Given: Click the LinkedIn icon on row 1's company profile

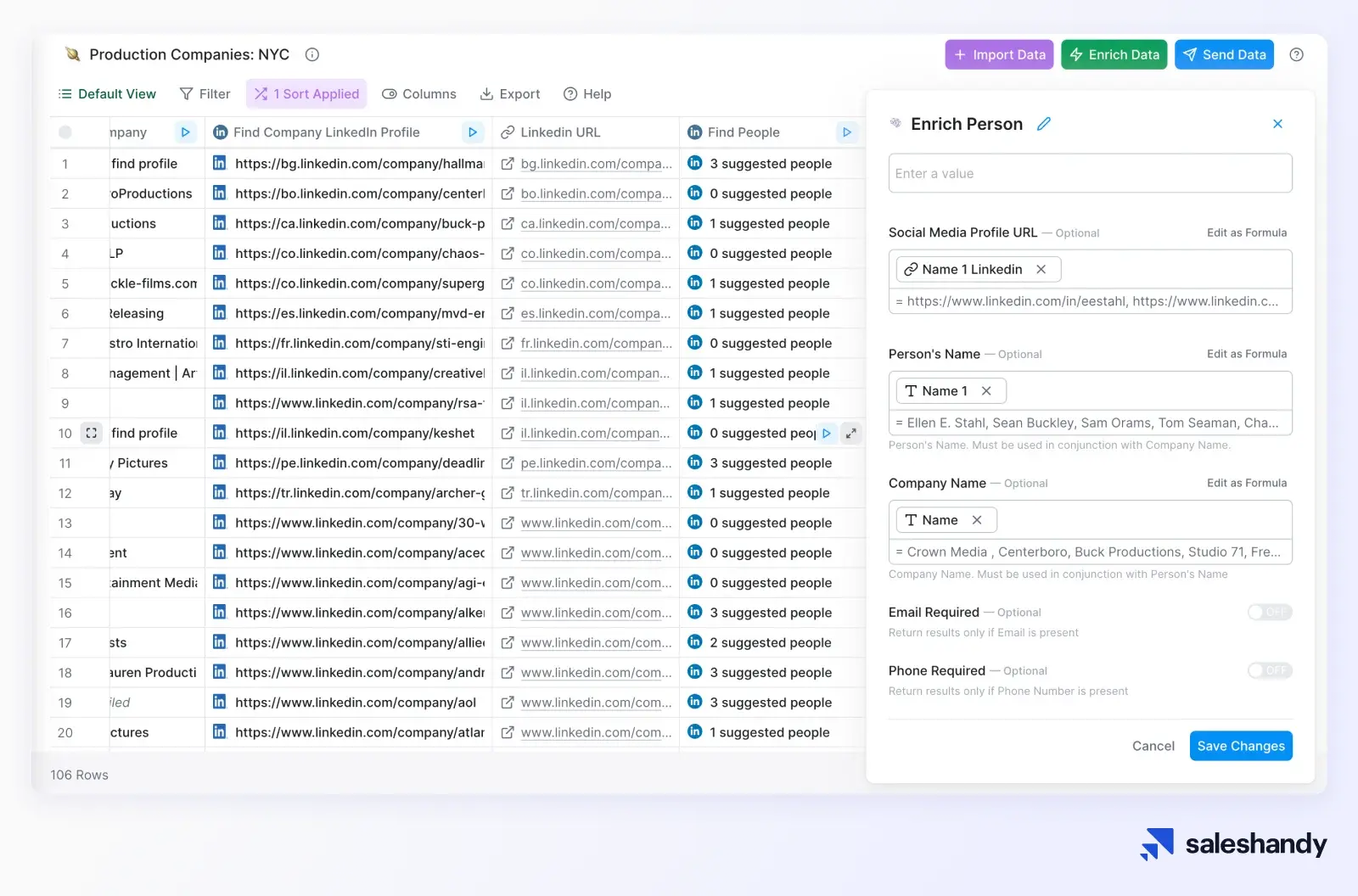Looking at the screenshot, I should point(219,164).
